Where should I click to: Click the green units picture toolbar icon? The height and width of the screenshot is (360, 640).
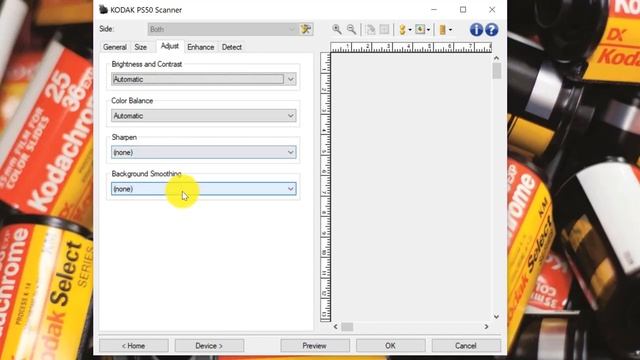(x=420, y=29)
